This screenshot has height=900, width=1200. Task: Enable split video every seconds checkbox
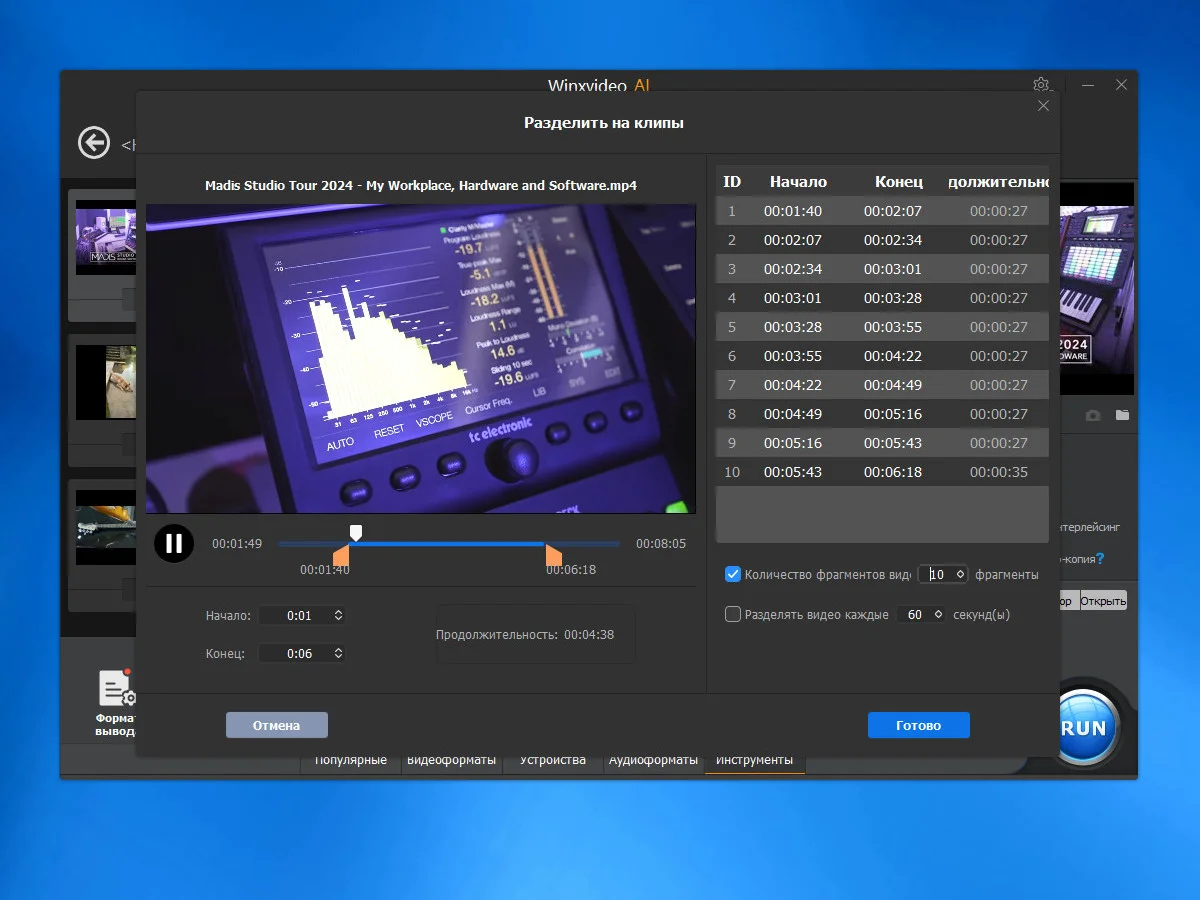[x=733, y=615]
